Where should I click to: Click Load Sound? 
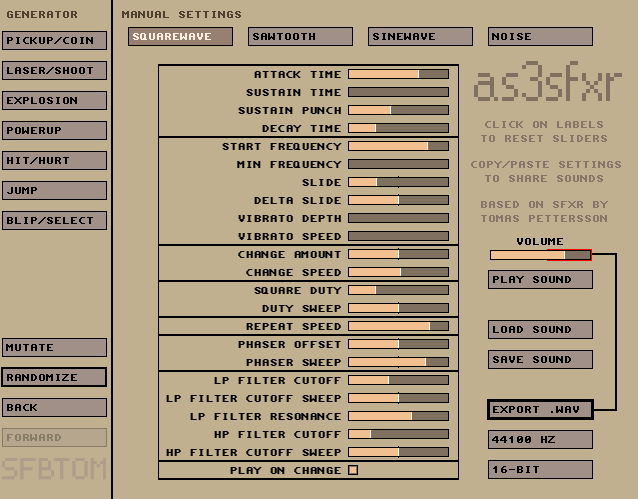point(540,330)
